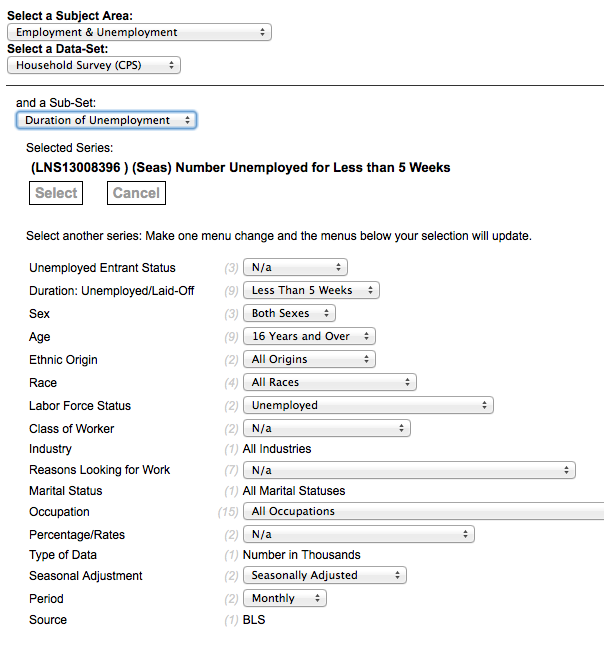Click the Cancel button
This screenshot has height=650, width=604.
tap(136, 193)
